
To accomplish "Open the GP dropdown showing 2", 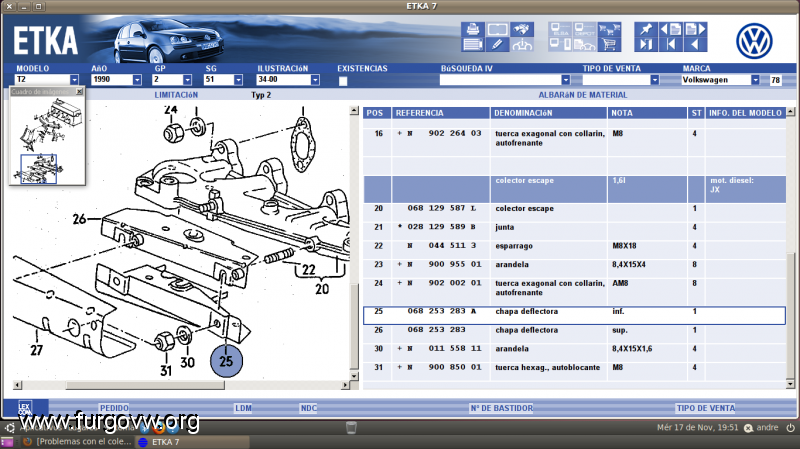I will (x=187, y=80).
